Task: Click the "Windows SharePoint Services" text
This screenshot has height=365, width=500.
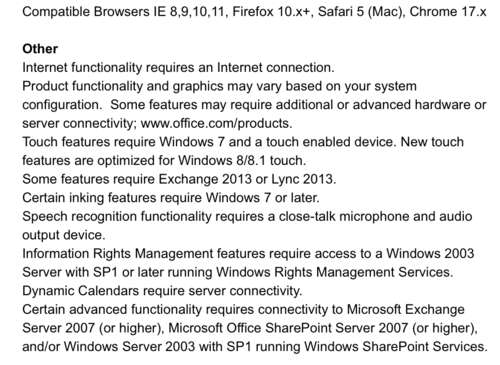Action: click(395, 347)
